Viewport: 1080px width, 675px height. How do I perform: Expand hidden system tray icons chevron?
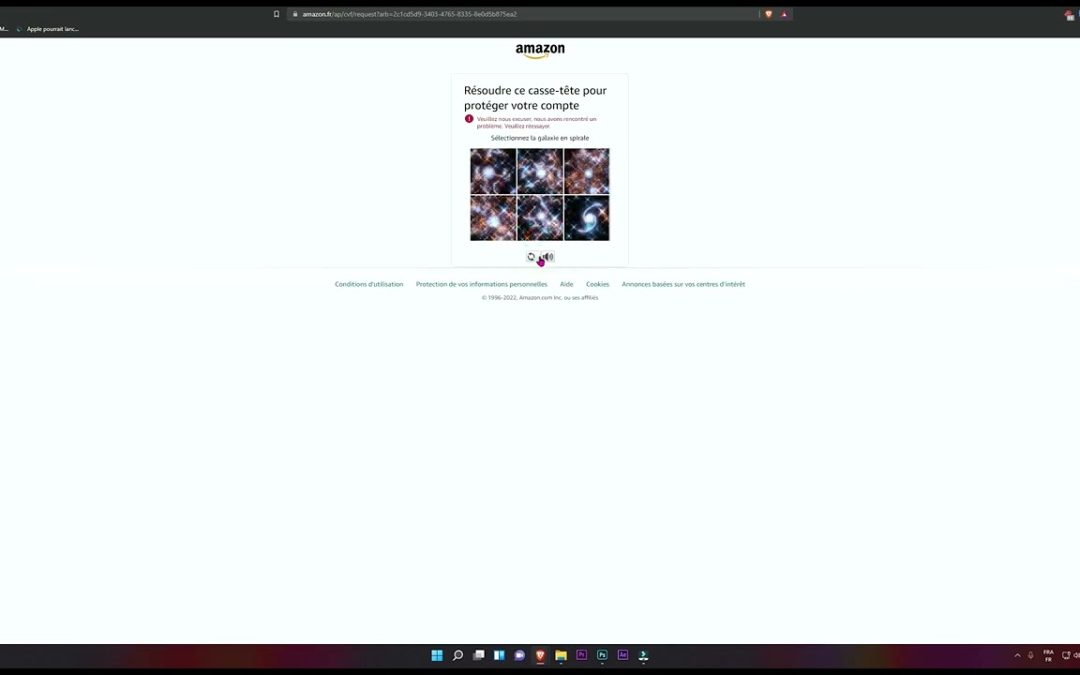coord(1017,655)
